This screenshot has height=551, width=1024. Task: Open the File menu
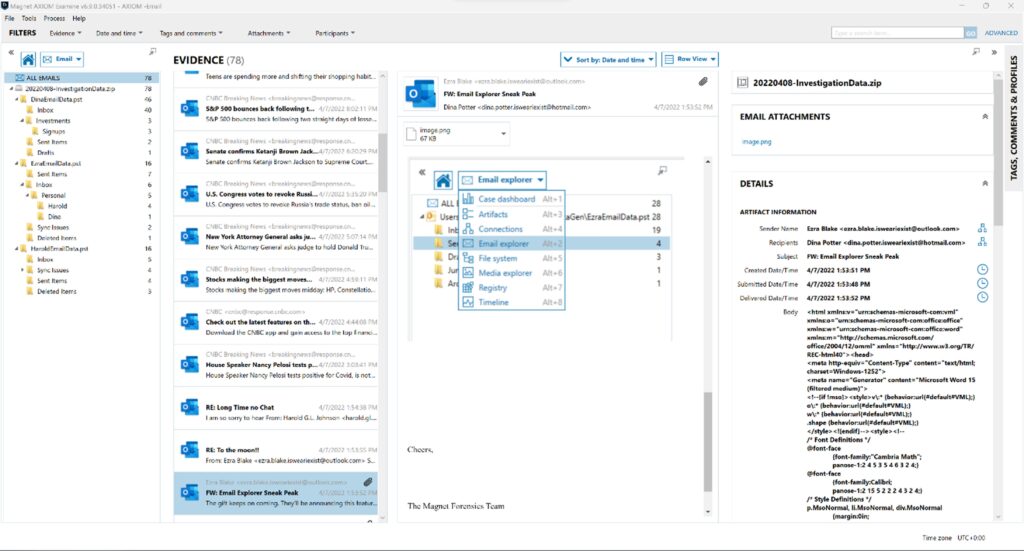(10, 18)
